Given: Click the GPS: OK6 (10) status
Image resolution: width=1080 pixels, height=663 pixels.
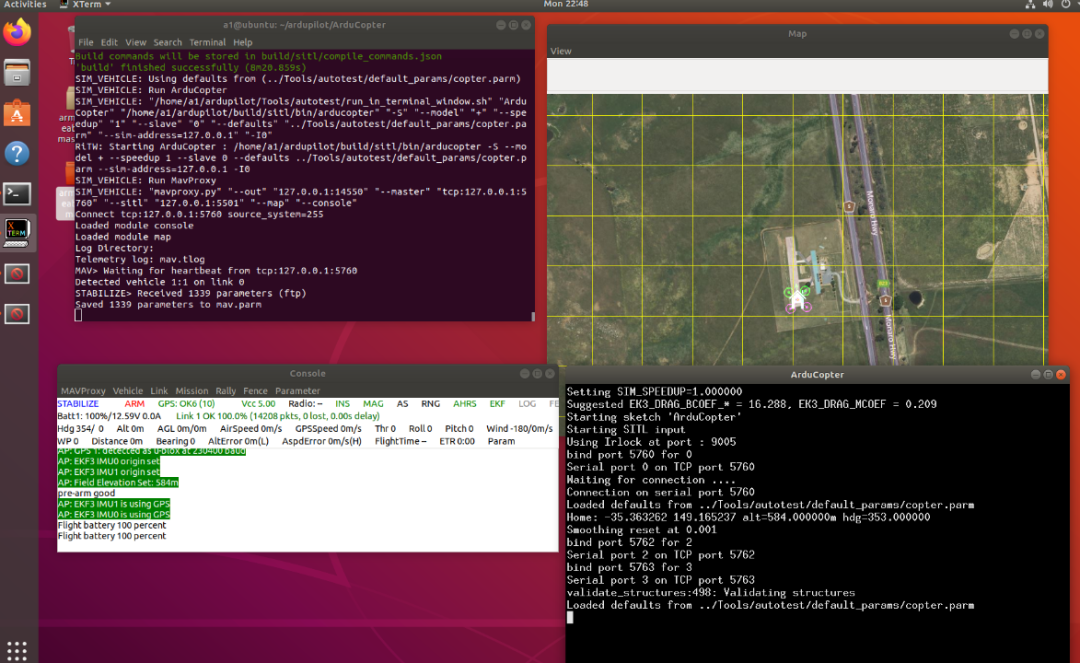Looking at the screenshot, I should [x=186, y=404].
